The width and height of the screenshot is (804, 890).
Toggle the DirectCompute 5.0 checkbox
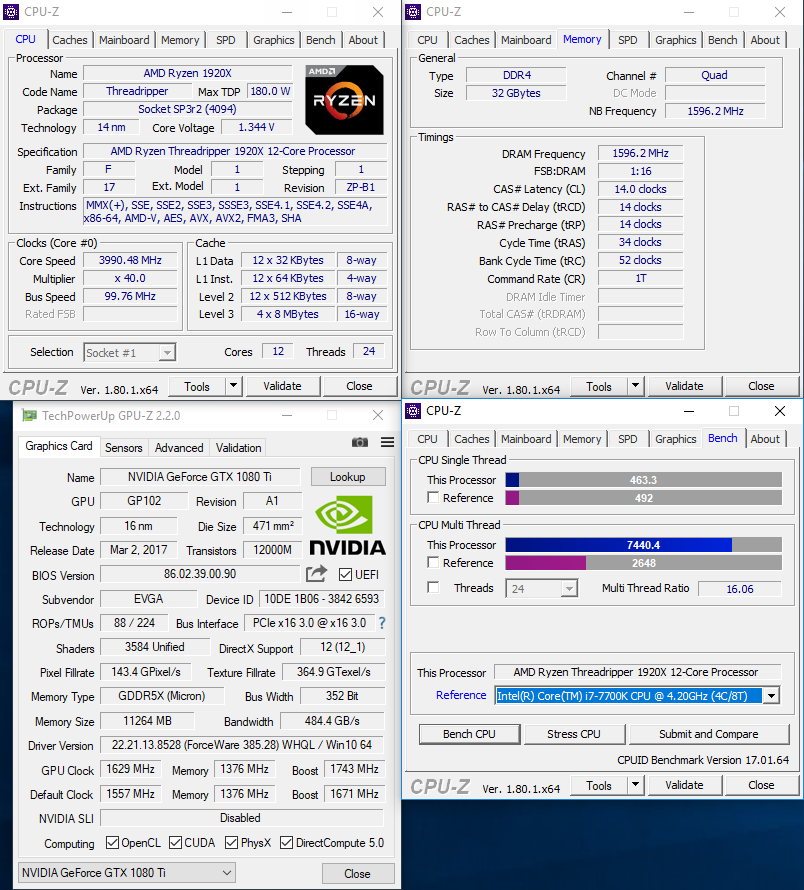(x=286, y=842)
